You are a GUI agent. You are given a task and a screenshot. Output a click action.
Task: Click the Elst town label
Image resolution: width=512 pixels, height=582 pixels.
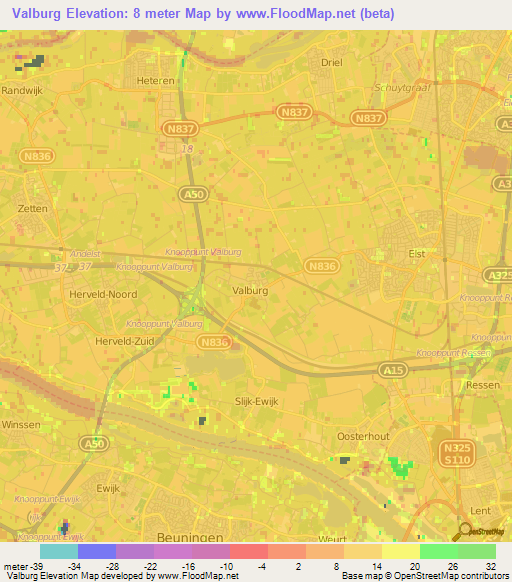coord(417,254)
